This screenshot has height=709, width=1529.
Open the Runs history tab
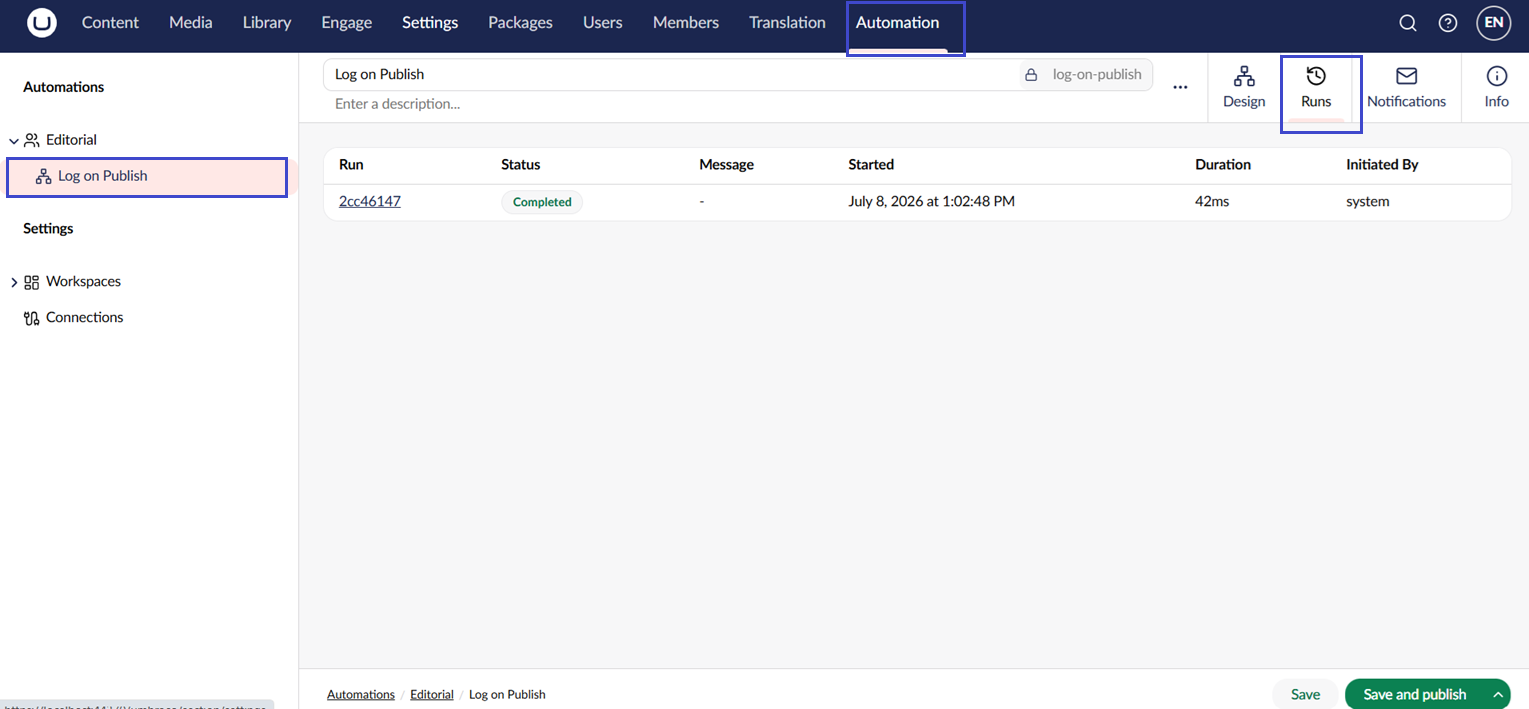coord(1316,88)
